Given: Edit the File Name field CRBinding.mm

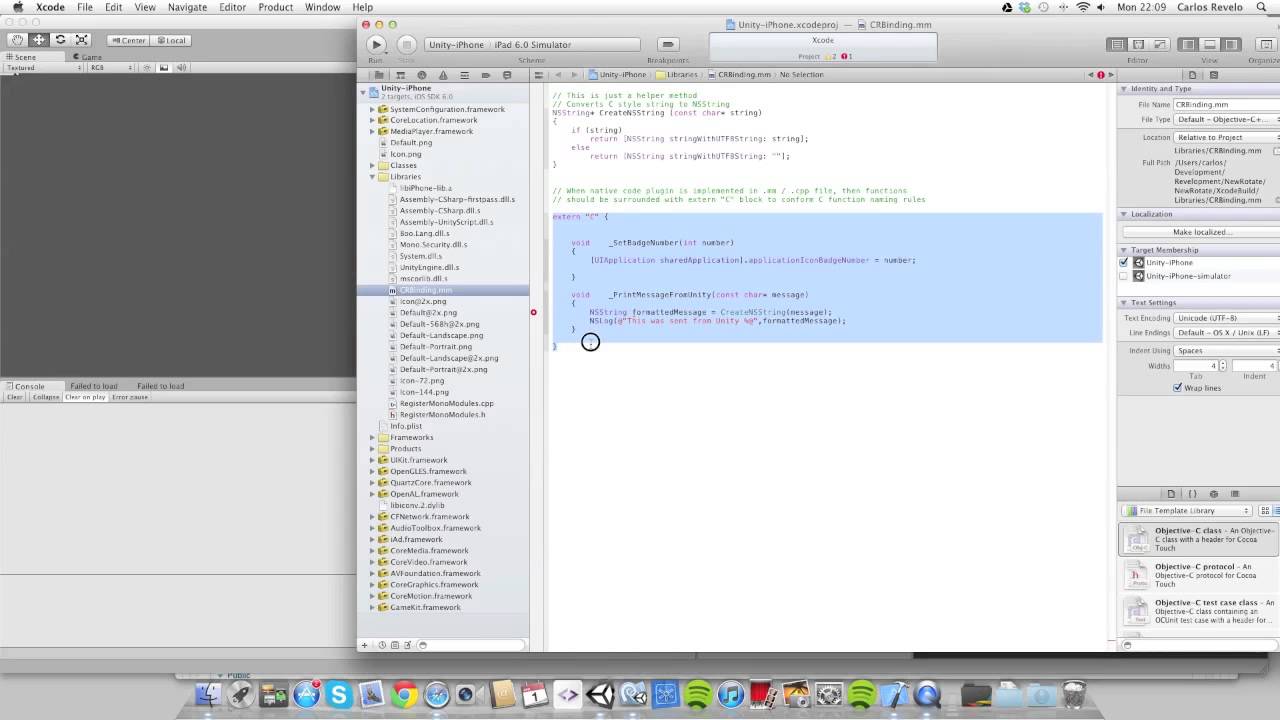Looking at the screenshot, I should (1227, 104).
